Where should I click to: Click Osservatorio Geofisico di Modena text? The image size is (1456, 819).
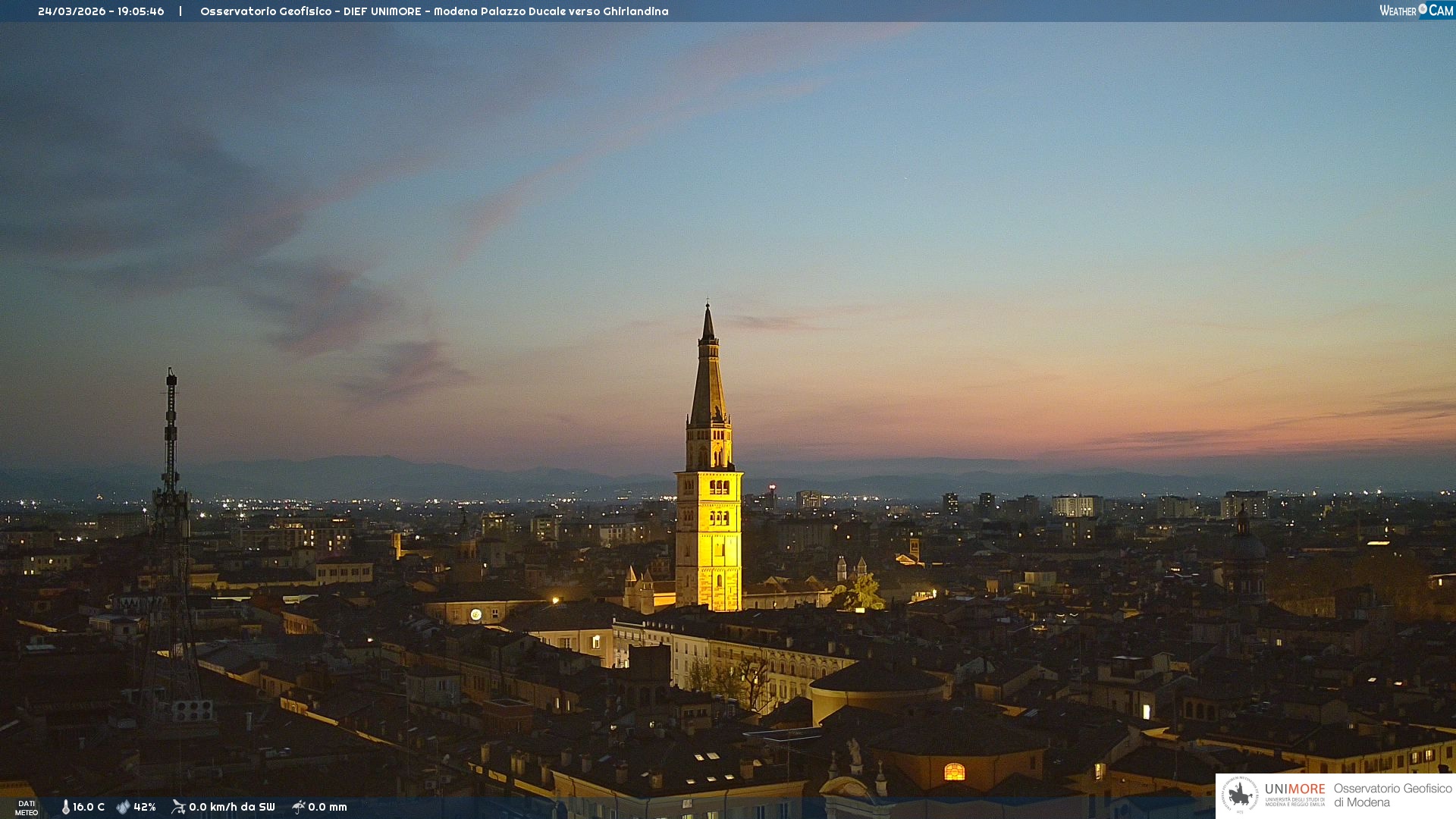coord(1392,795)
